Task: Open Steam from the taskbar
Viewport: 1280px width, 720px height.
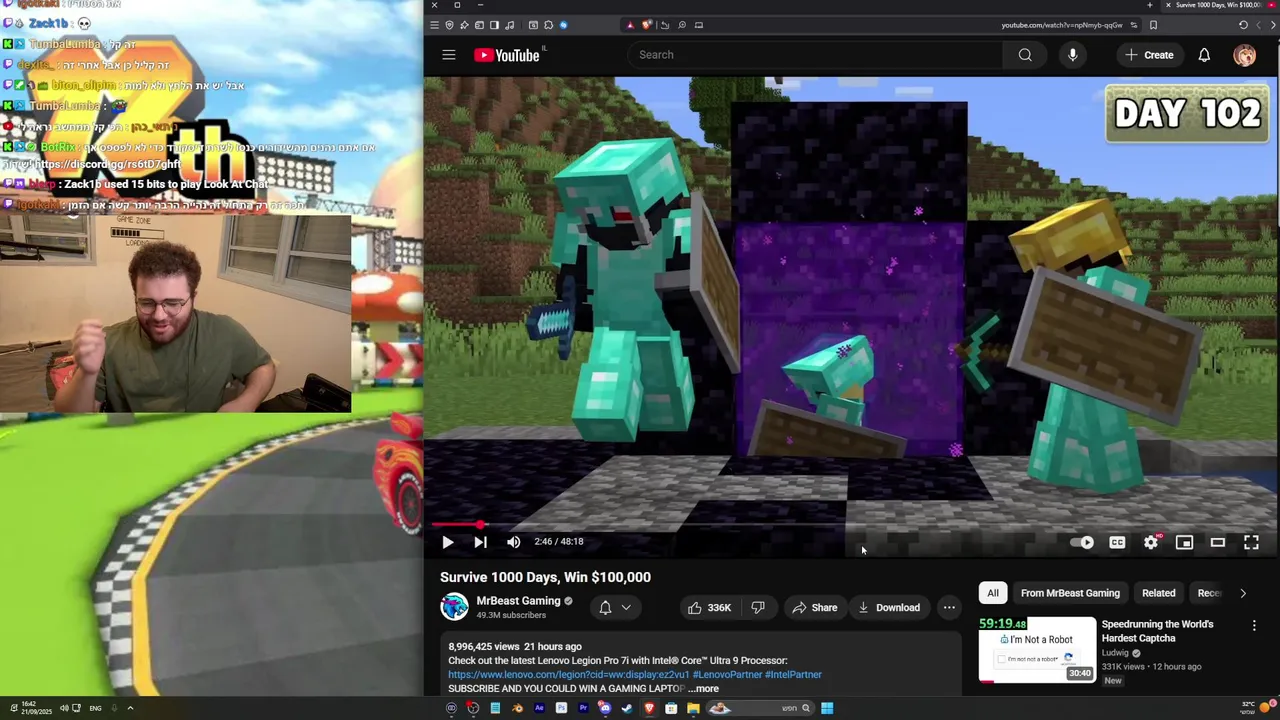Action: pyautogui.click(x=626, y=708)
